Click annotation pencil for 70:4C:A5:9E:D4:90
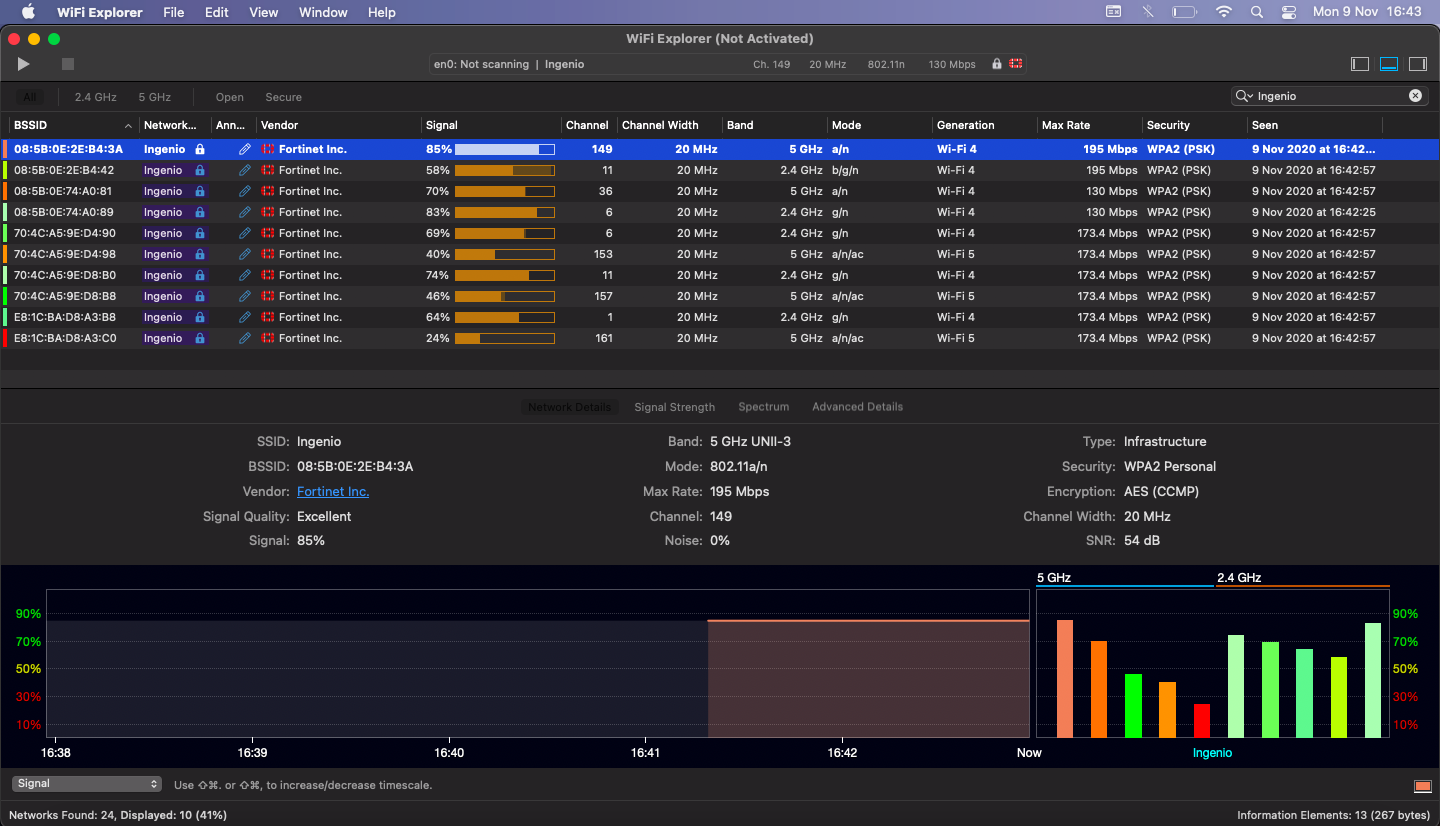The image size is (1440, 826). (x=245, y=233)
